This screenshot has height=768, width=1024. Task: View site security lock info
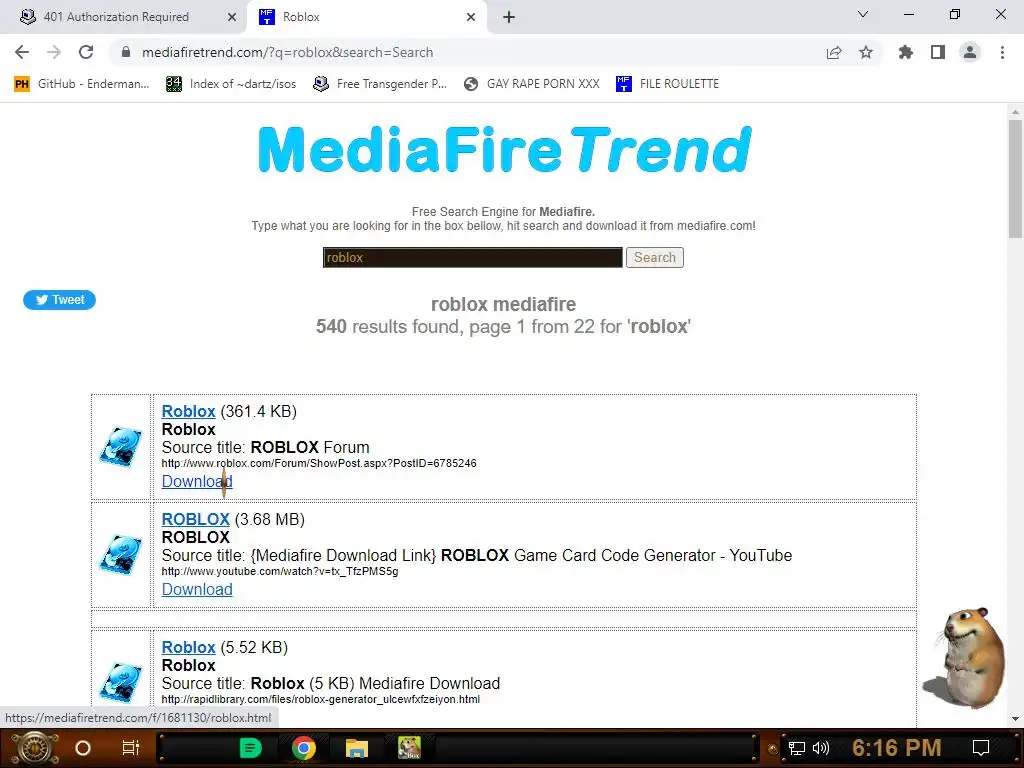(x=126, y=52)
